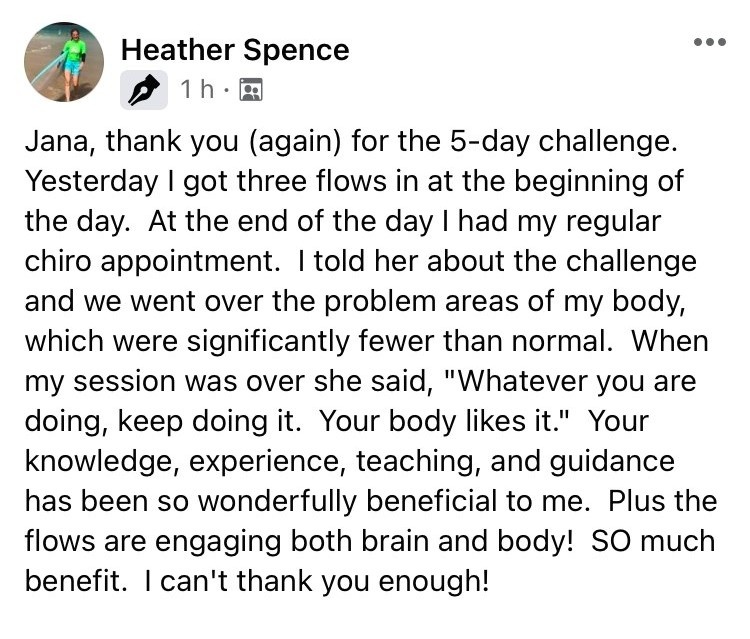This screenshot has height=639, width=750.
Task: Click the line starting knowledge, experience
Action: pos(350,462)
